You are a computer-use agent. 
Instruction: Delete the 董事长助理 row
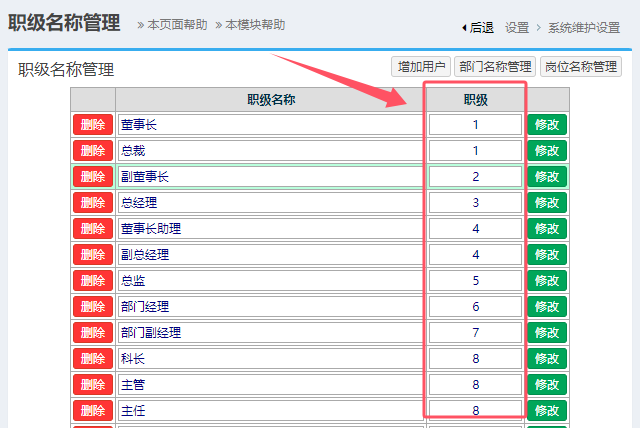(x=92, y=229)
